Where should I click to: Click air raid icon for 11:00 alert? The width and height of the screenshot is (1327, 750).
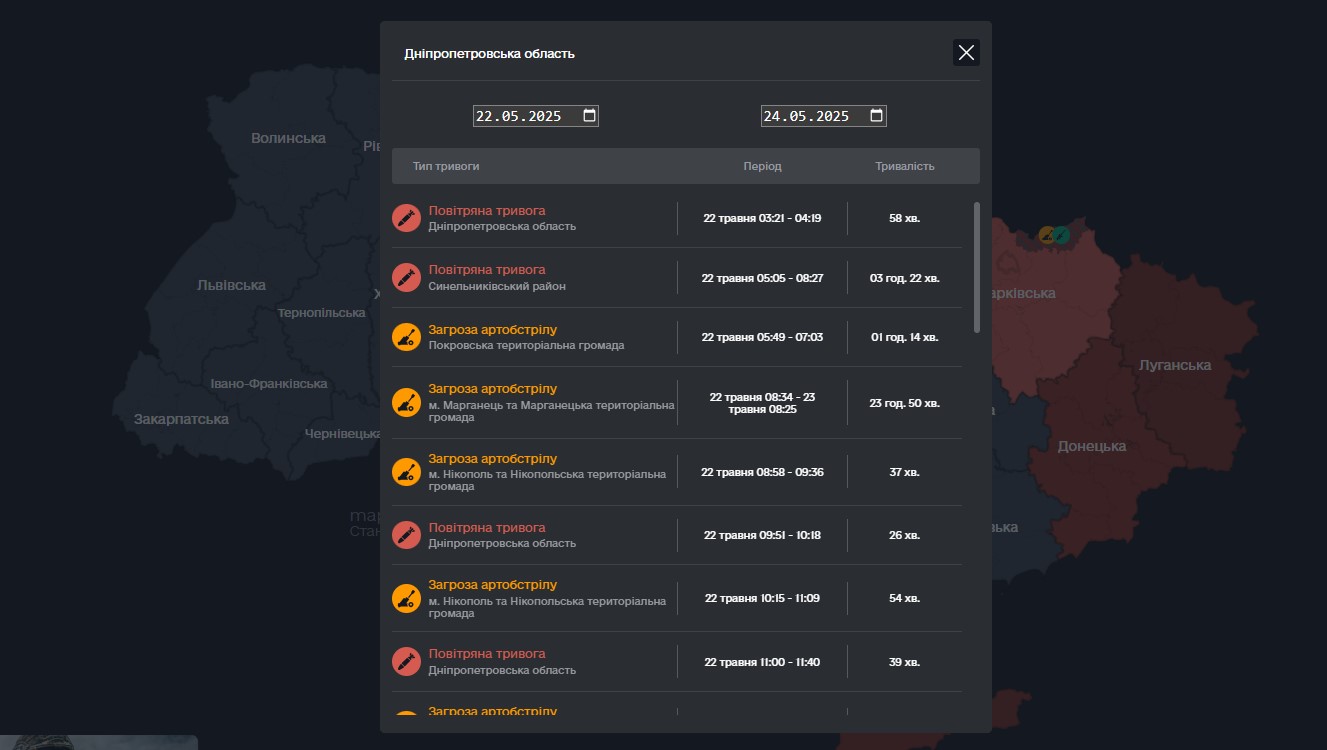(406, 661)
